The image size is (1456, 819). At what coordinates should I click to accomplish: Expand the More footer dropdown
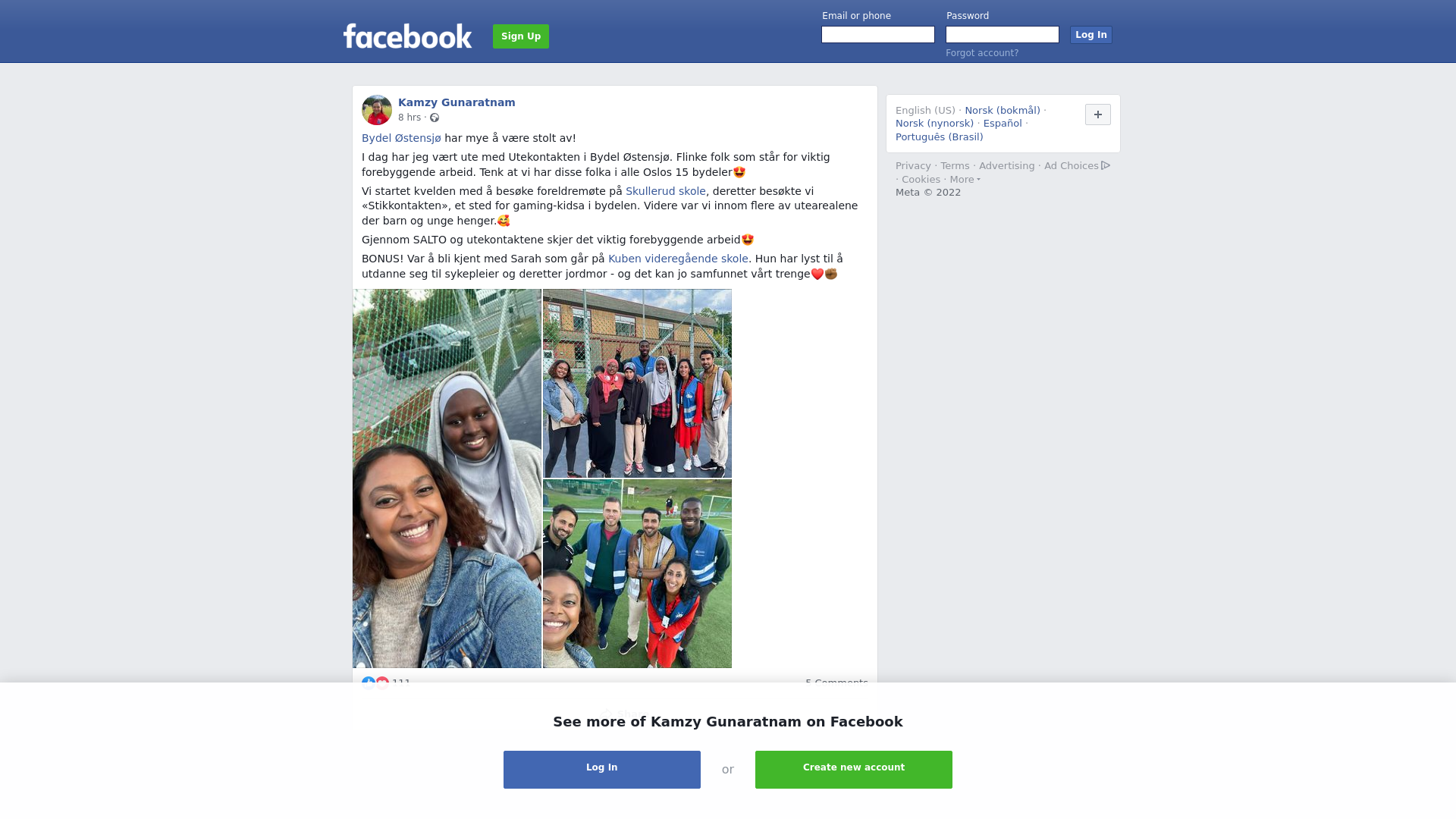(x=965, y=180)
